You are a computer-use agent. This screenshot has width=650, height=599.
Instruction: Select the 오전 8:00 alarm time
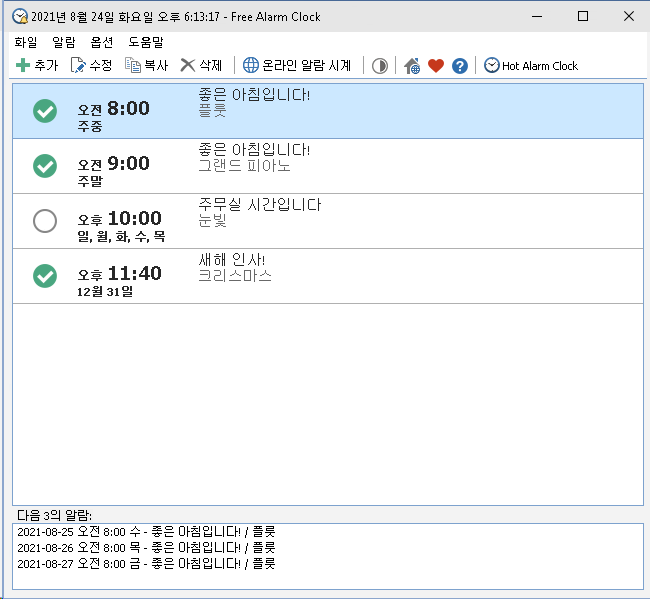pos(114,109)
